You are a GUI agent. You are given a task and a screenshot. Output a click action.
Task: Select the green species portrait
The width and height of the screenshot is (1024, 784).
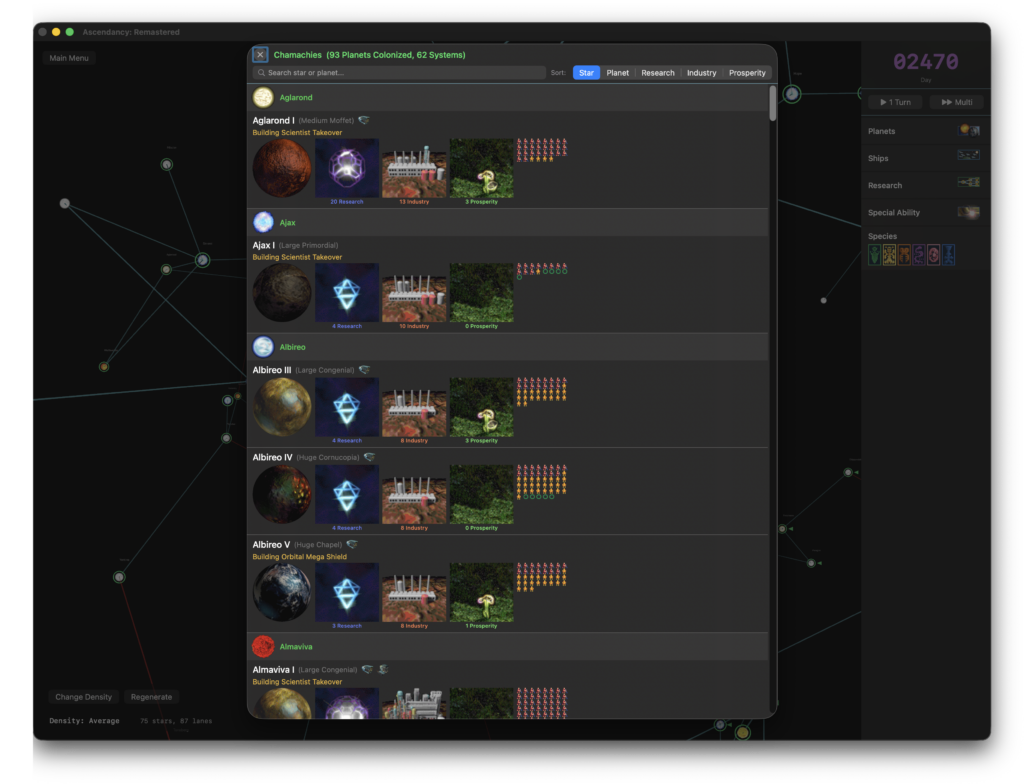[x=874, y=255]
